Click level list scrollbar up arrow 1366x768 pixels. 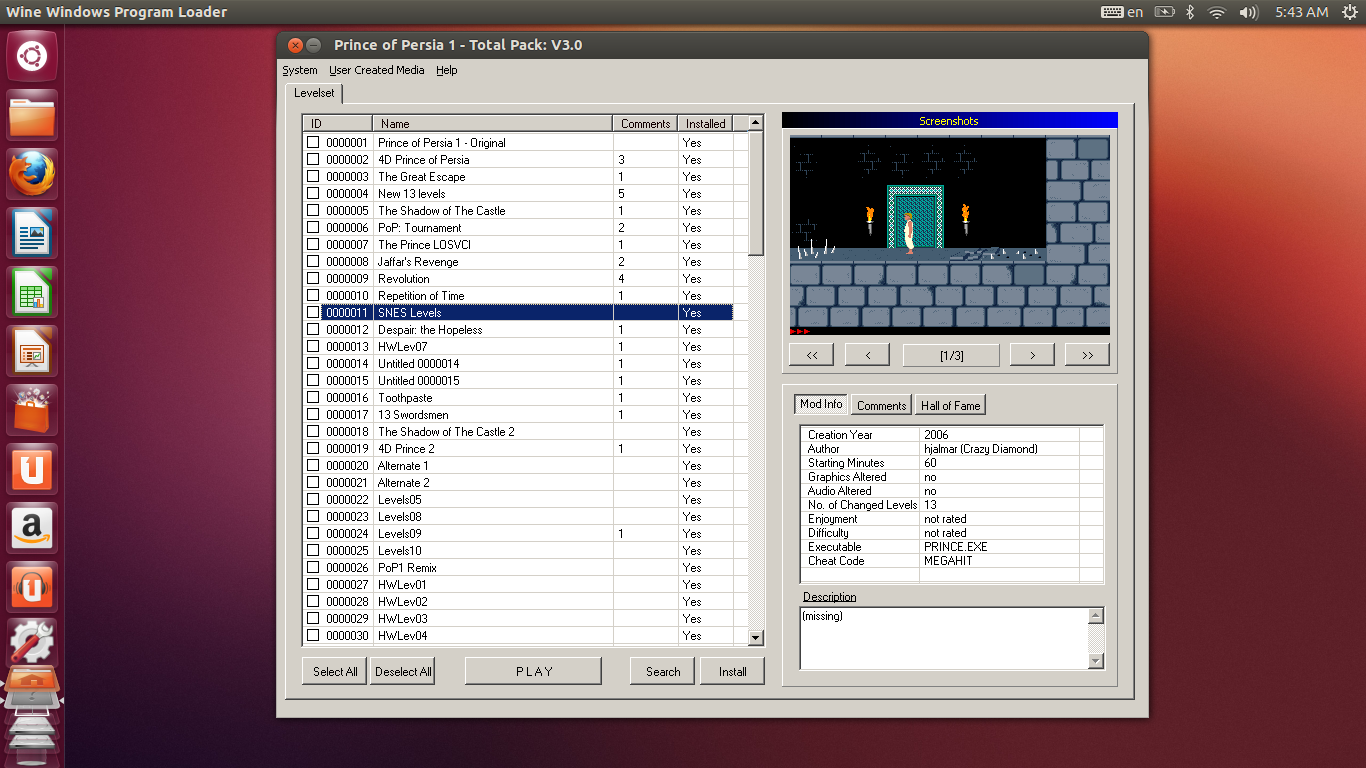(756, 123)
